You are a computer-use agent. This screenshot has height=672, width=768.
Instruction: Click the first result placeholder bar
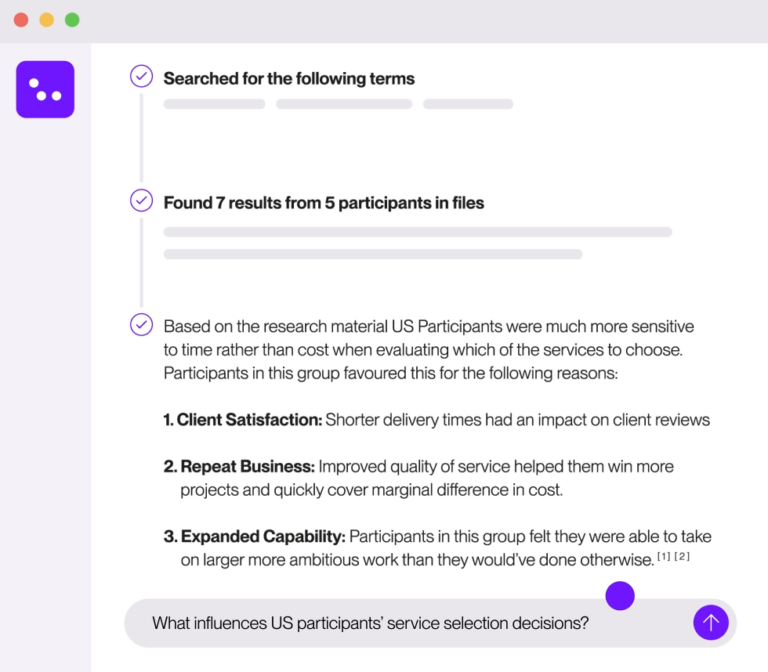417,232
